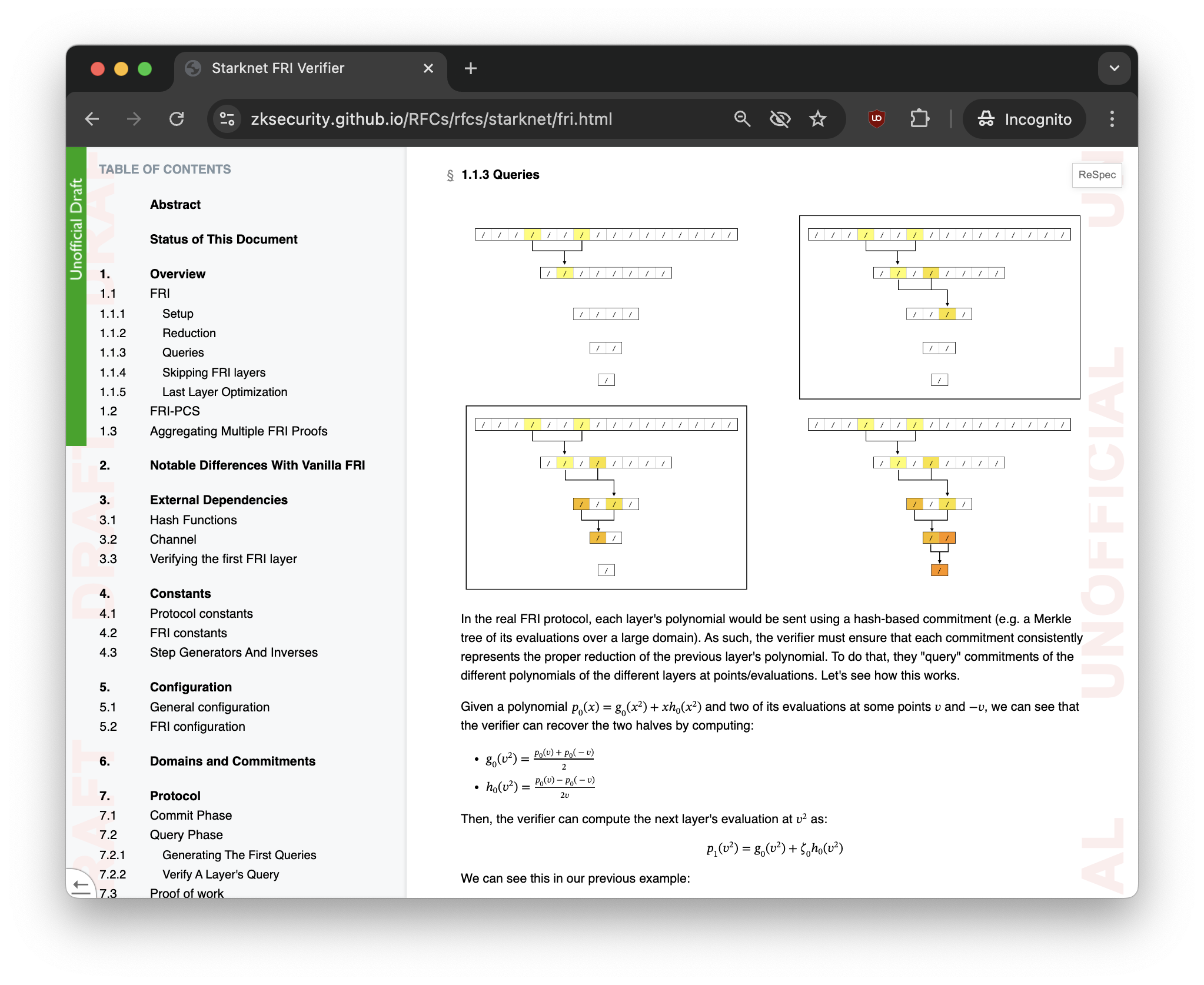This screenshot has width=1204, height=985.
Task: Select the Starknet FRI Verifier tab
Action: click(x=278, y=68)
